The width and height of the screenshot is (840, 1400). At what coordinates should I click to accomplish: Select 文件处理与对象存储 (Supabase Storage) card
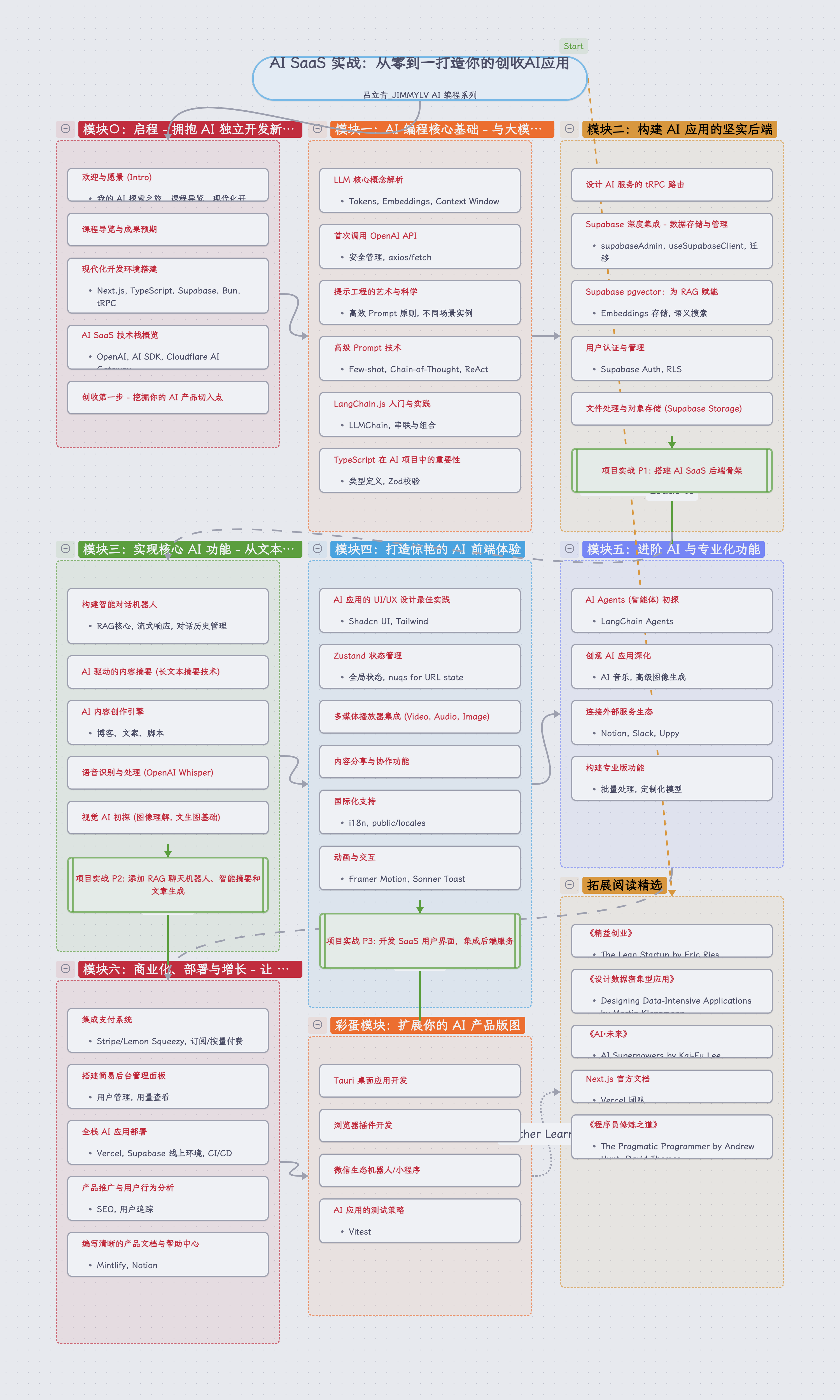tap(671, 409)
